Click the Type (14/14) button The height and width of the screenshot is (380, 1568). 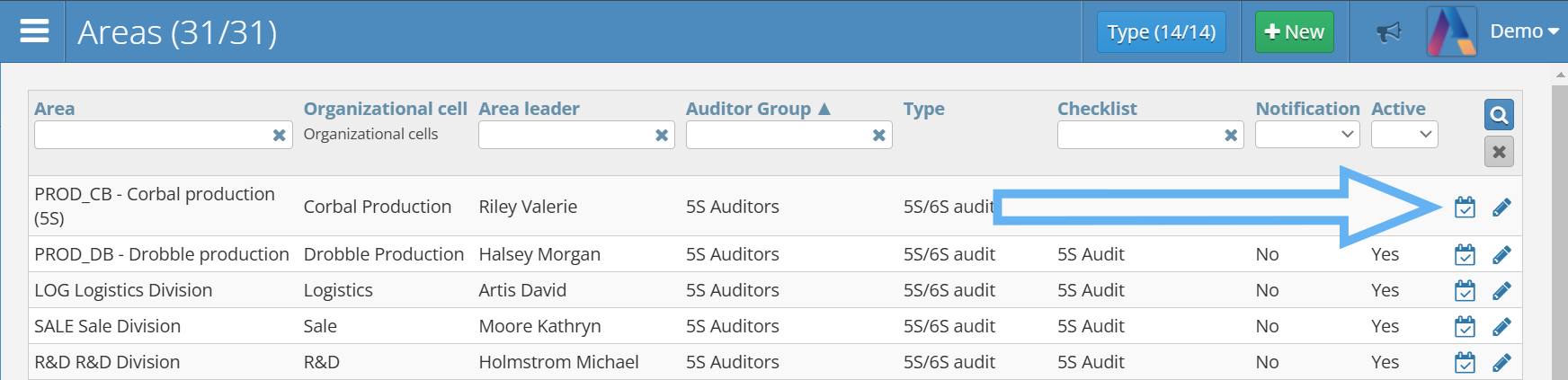click(x=1161, y=32)
